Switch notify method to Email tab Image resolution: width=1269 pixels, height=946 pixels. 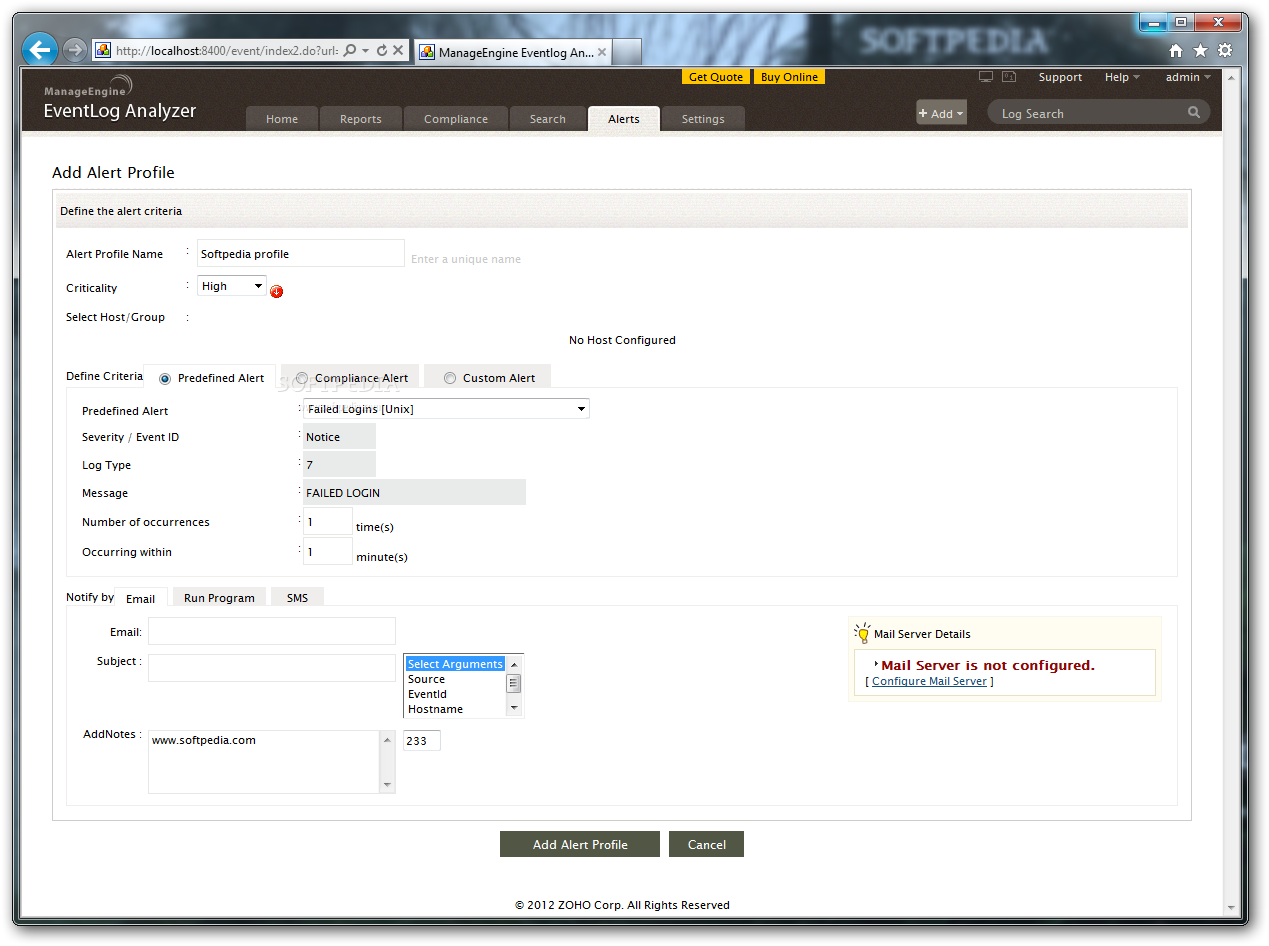pos(141,598)
